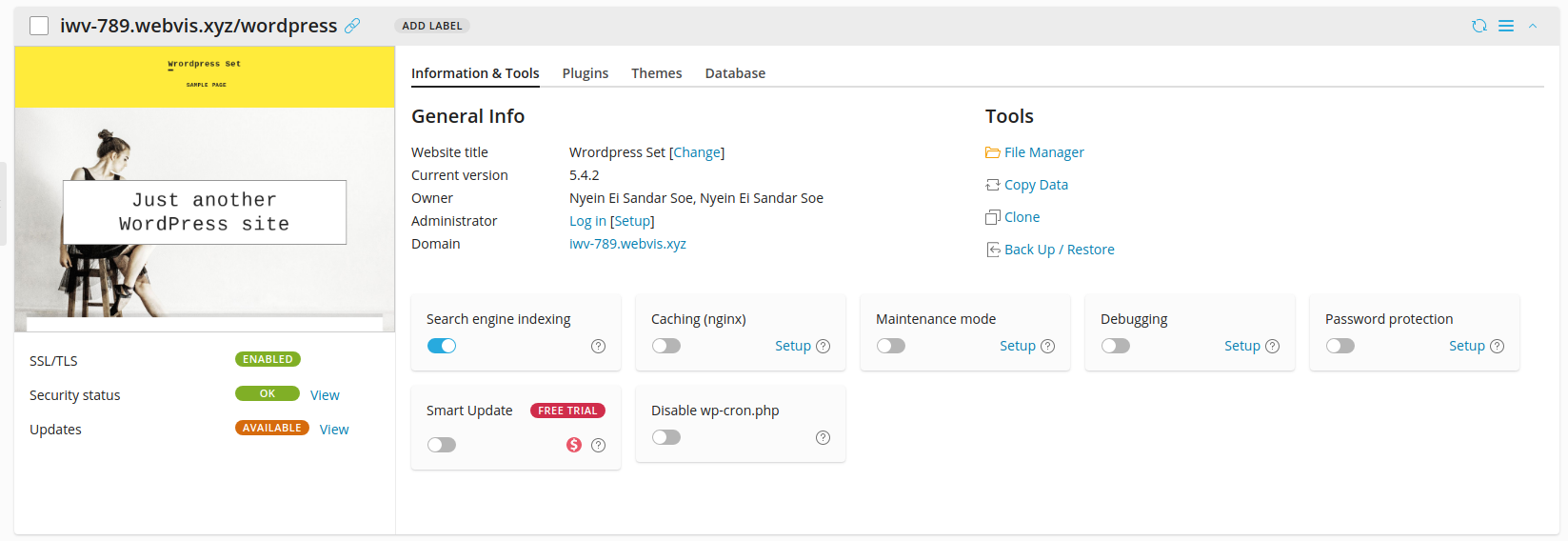
Task: Select the checkbox next to the site name
Action: coord(39,26)
